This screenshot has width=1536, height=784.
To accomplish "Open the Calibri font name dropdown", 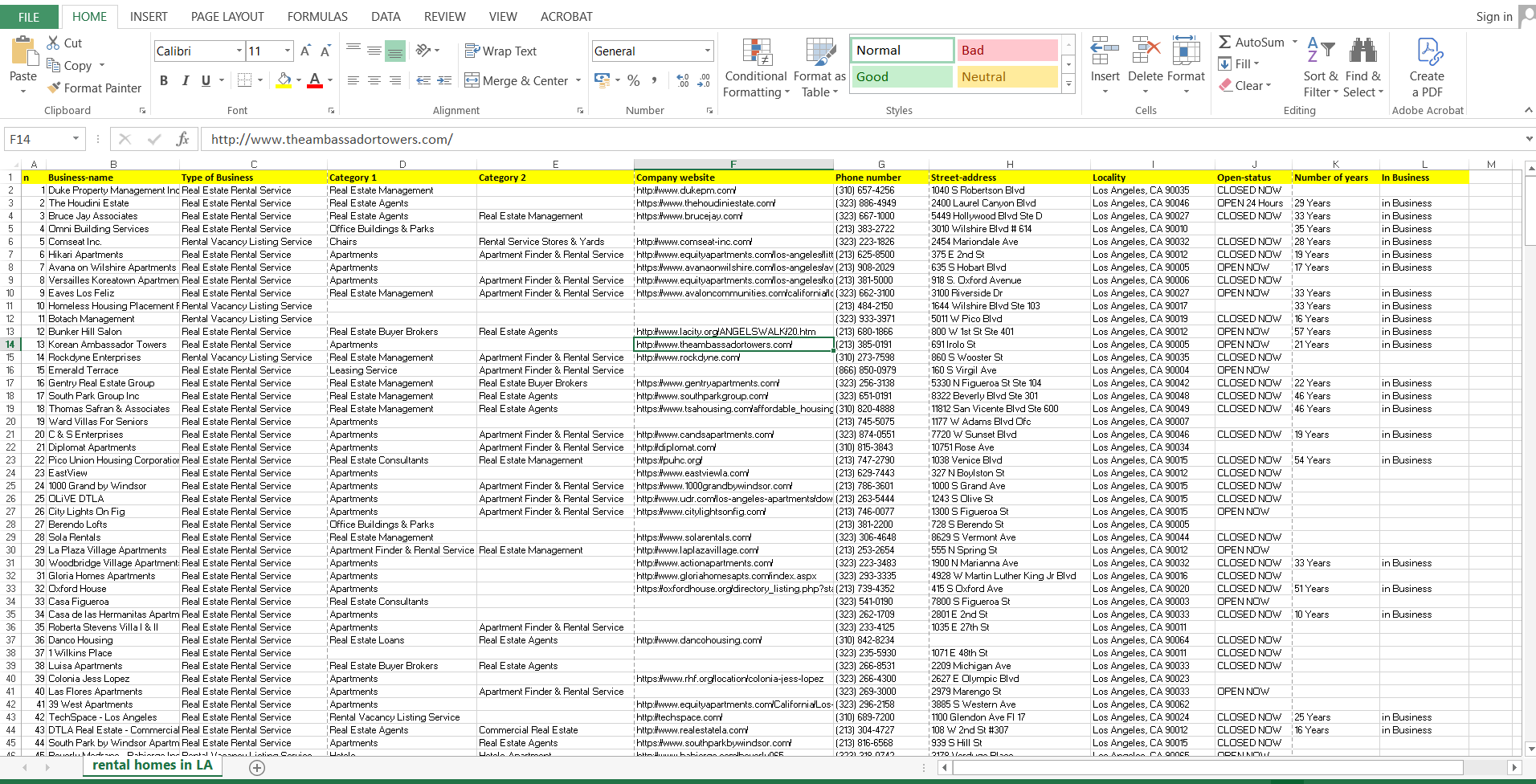I will pos(239,51).
